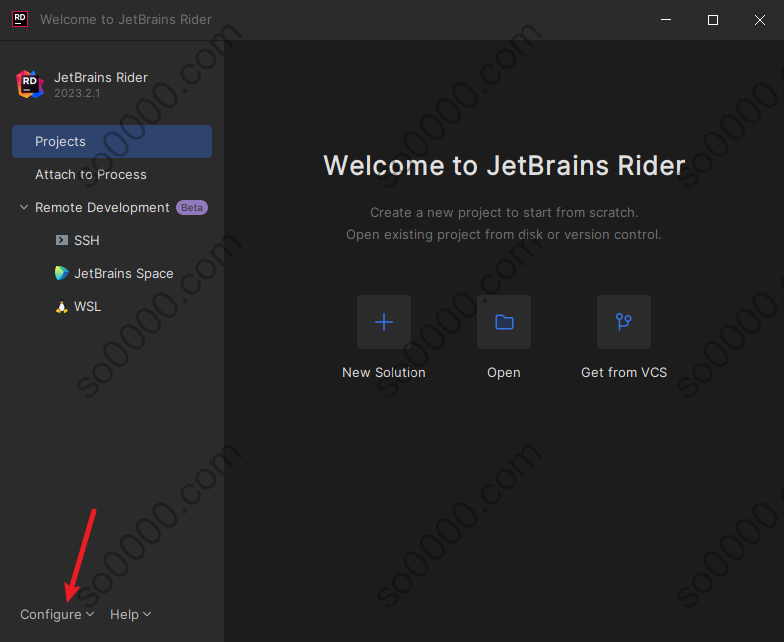Viewport: 784px width, 642px height.
Task: Open the JetBrains Space option
Action: 112,274
